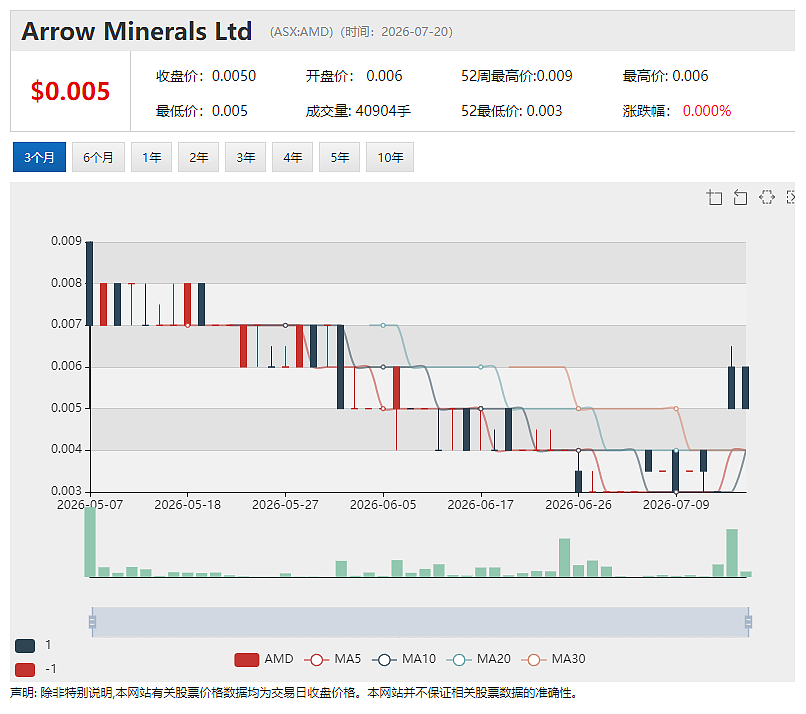Click the 52周最高价:0.009 text
This screenshot has height=714, width=806.
pos(517,76)
